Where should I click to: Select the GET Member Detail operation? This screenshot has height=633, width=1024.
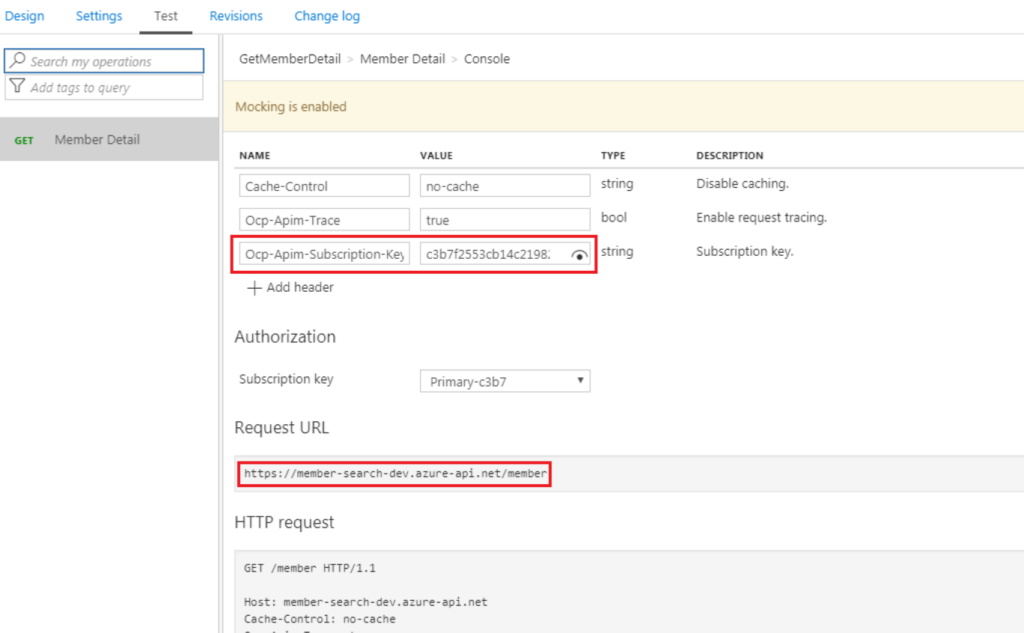click(109, 139)
